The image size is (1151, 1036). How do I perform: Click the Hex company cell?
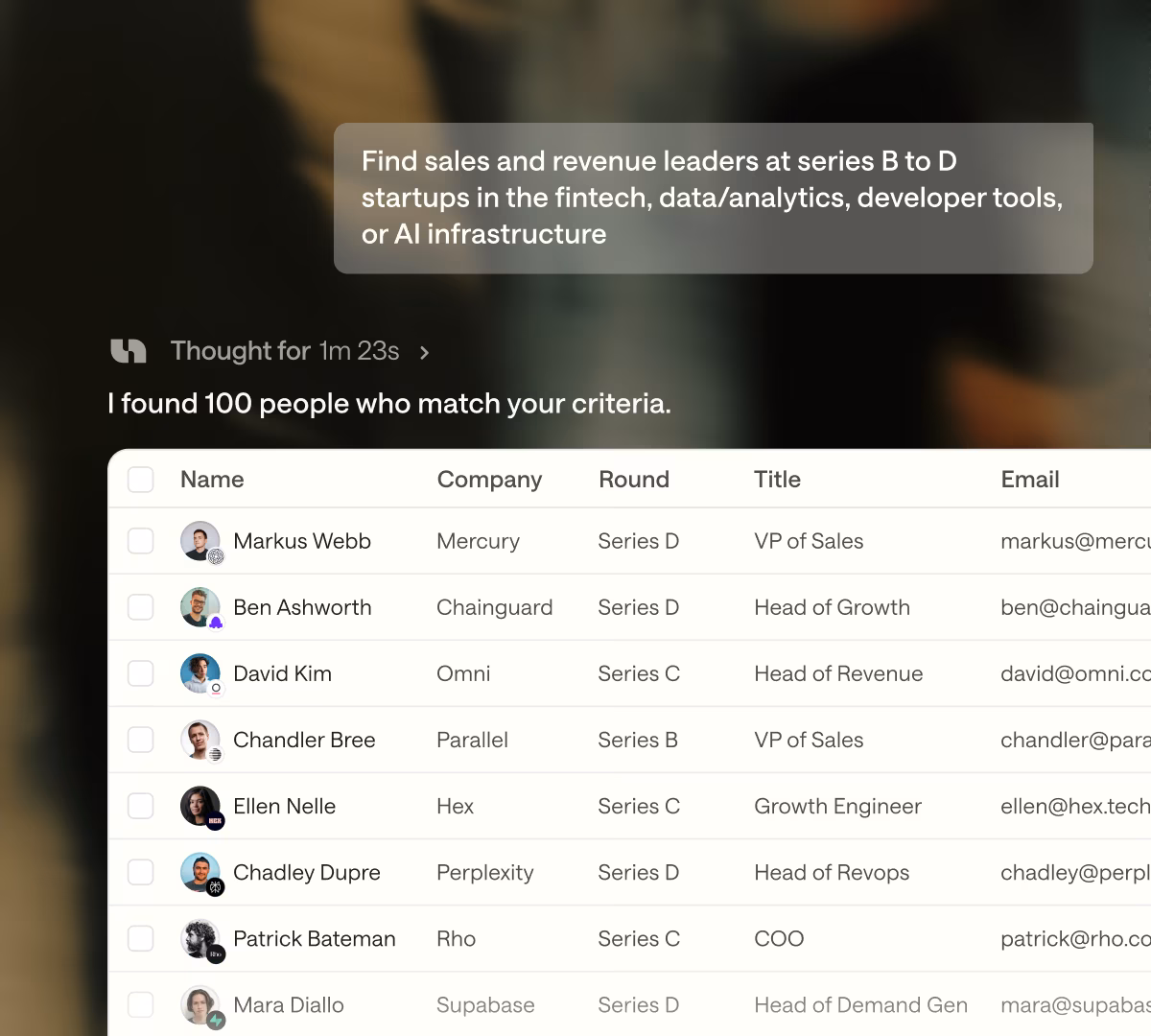click(455, 806)
